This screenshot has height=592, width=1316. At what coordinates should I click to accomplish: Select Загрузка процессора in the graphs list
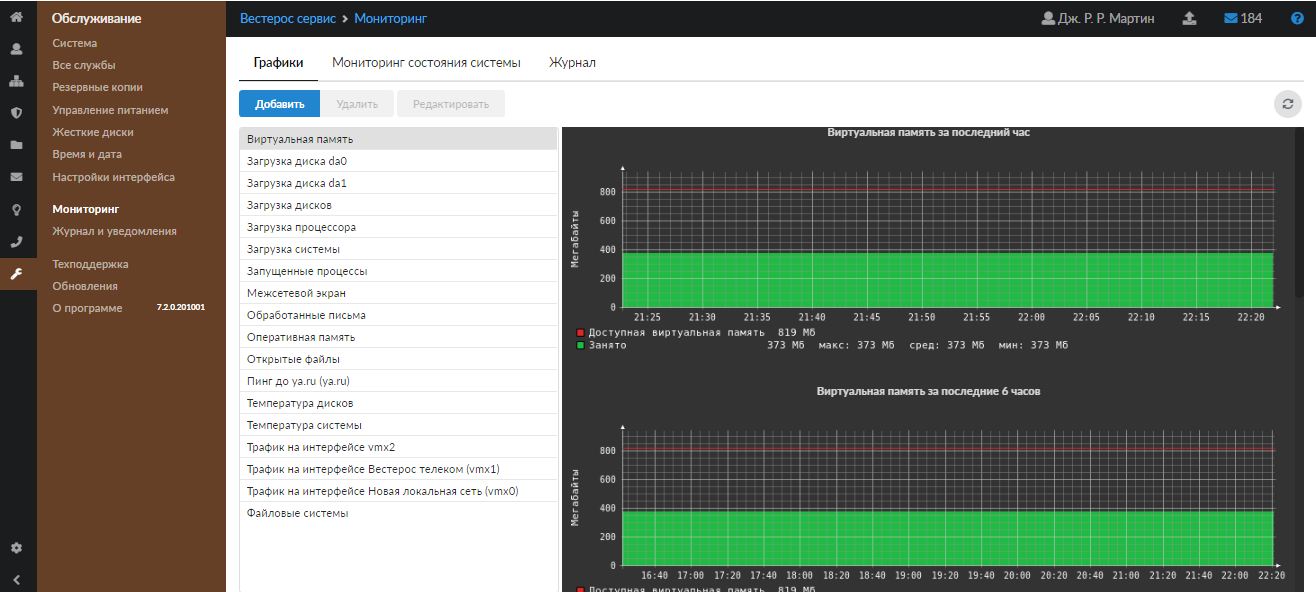[301, 227]
